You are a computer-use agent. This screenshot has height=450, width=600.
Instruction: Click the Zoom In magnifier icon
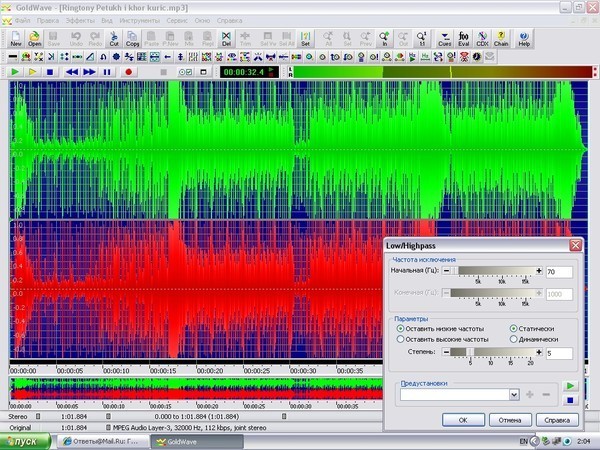coord(384,39)
